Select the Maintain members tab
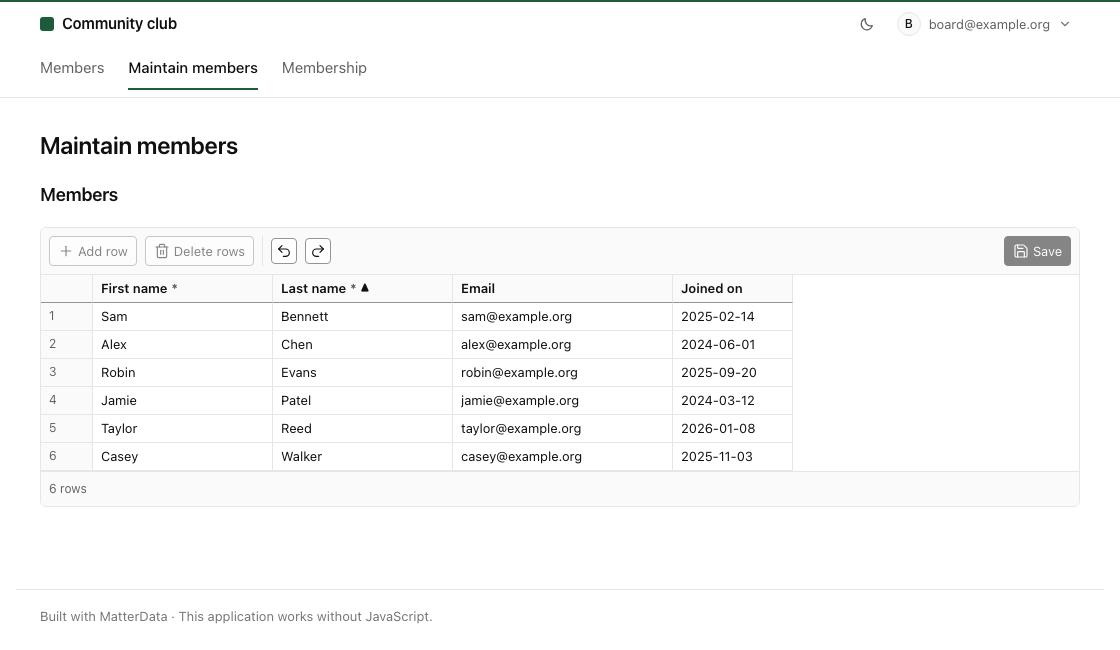Image resolution: width=1120 pixels, height=650 pixels. pos(193,68)
